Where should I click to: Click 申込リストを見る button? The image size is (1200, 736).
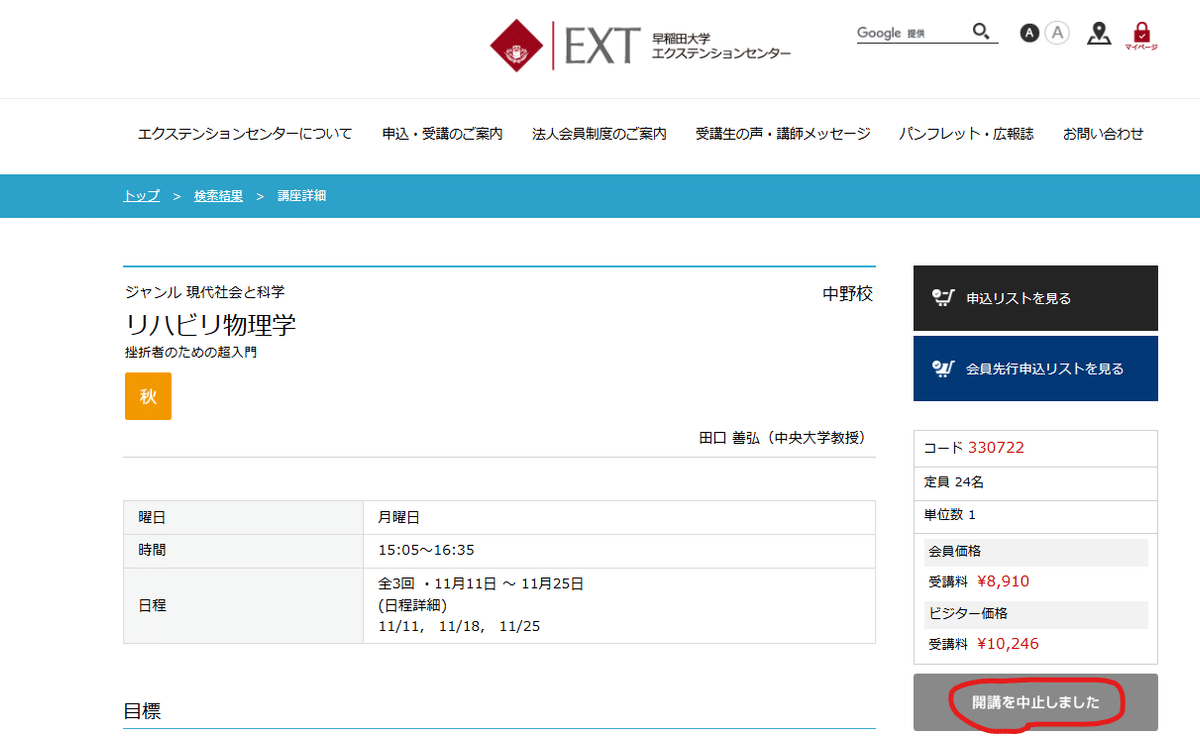point(1035,298)
